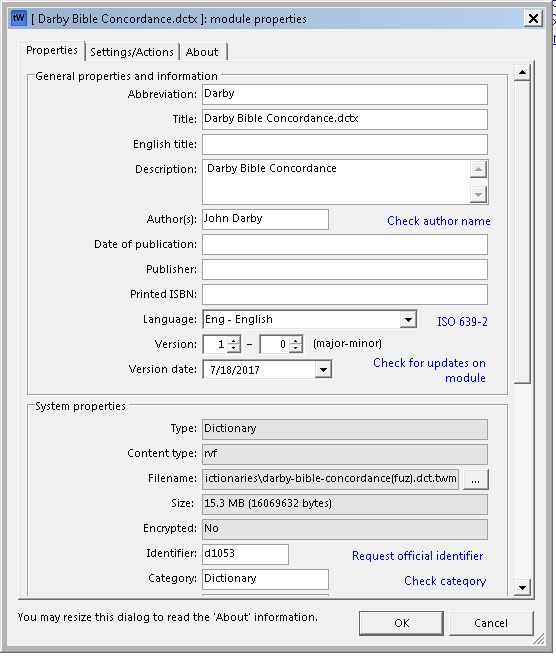Click main panel scroll up arrow

(x=522, y=72)
